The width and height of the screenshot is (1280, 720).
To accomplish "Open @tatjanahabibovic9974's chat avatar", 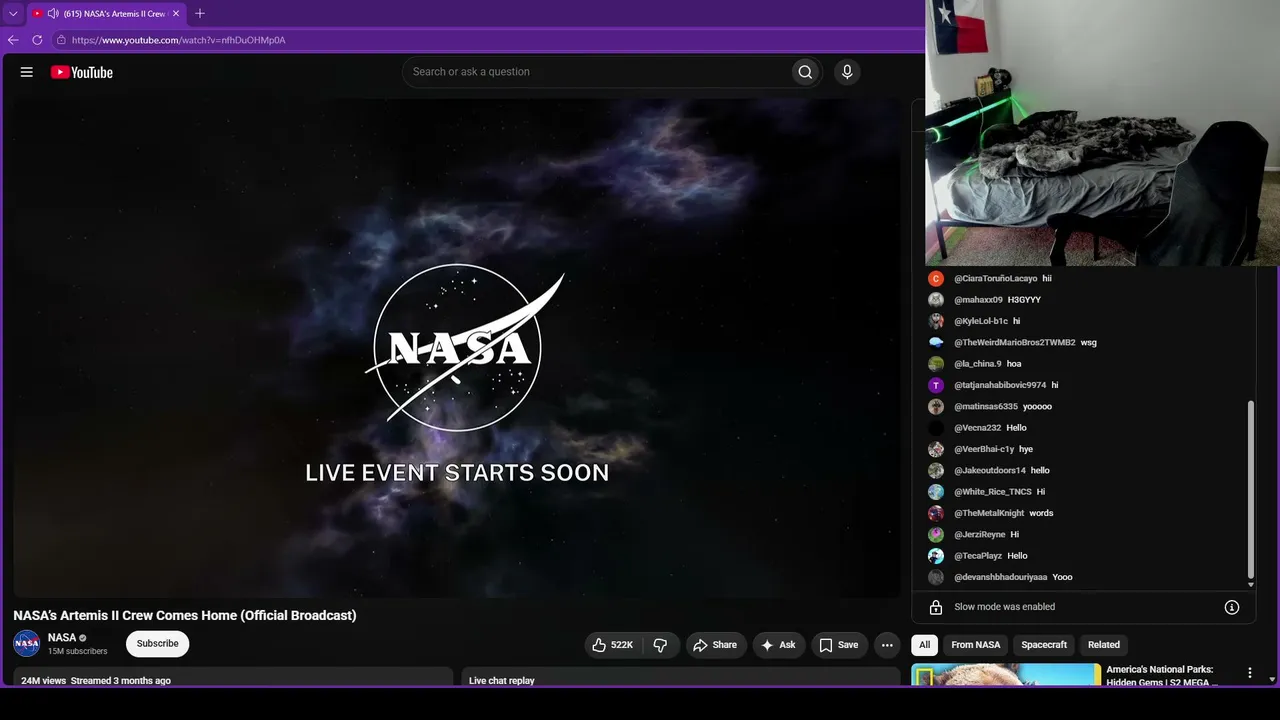I will 936,385.
